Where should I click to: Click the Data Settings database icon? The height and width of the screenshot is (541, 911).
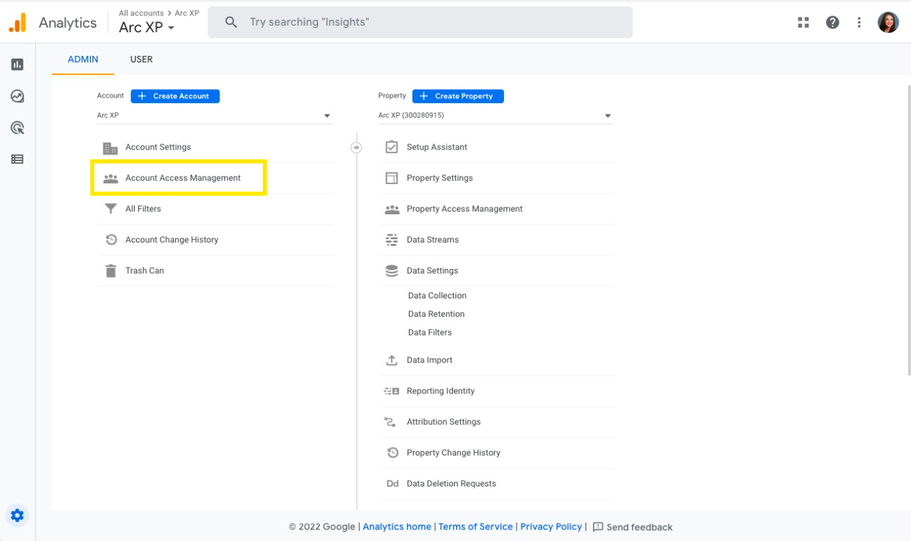point(392,271)
